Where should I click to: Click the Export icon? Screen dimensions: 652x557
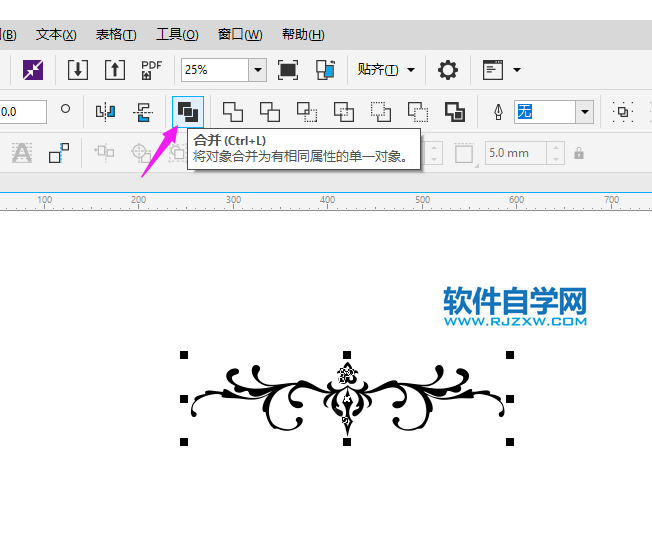[x=115, y=70]
